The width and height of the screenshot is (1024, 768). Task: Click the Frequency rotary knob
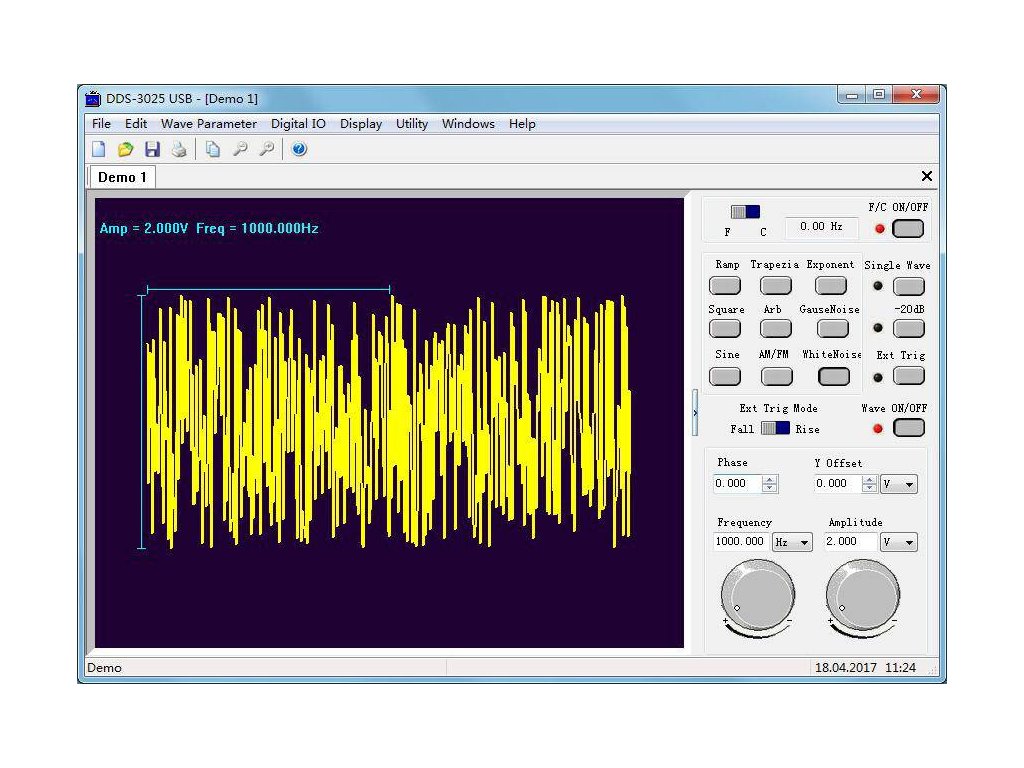[x=757, y=597]
